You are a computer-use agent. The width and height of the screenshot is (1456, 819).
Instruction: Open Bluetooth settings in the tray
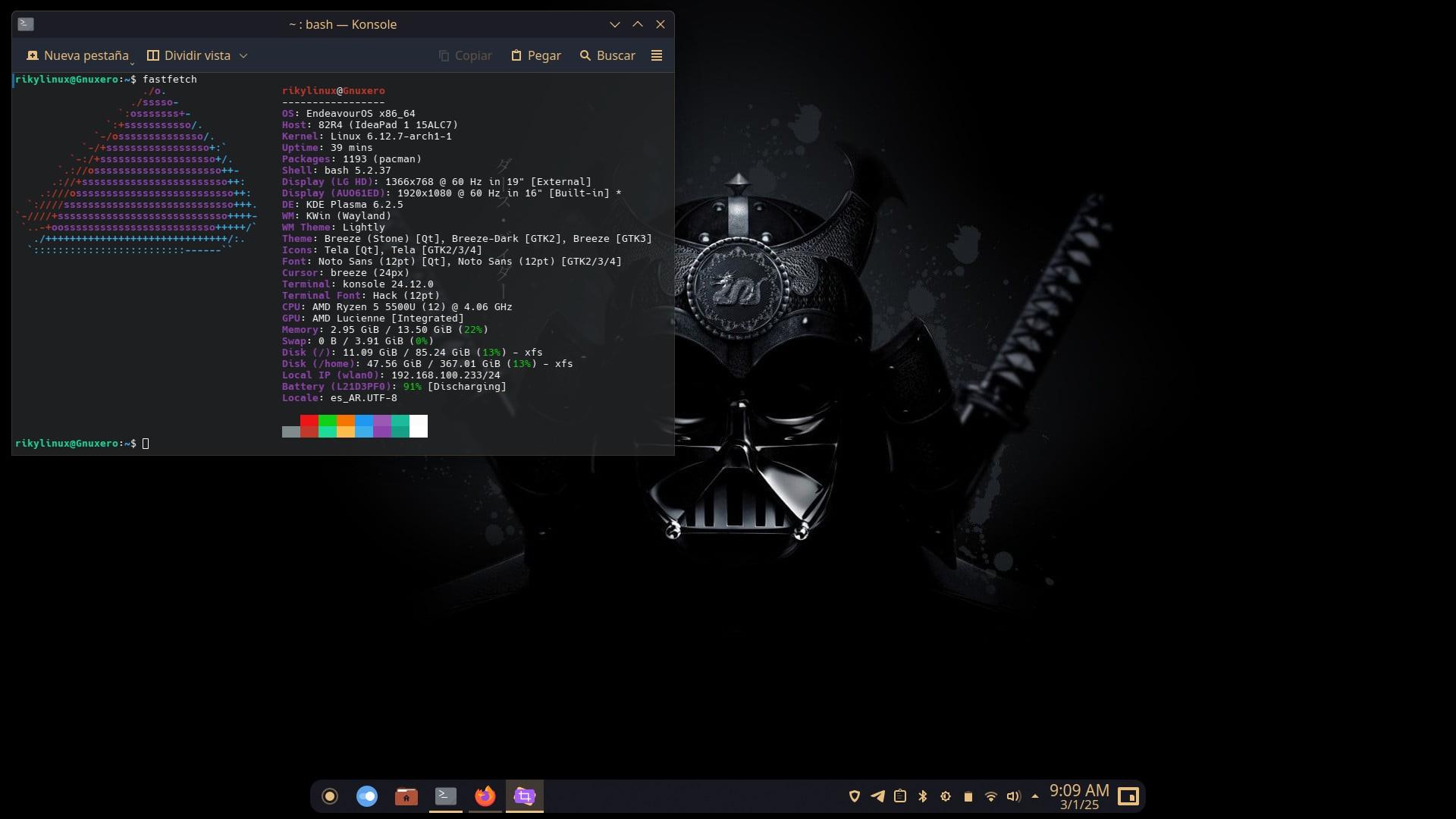coord(923,796)
